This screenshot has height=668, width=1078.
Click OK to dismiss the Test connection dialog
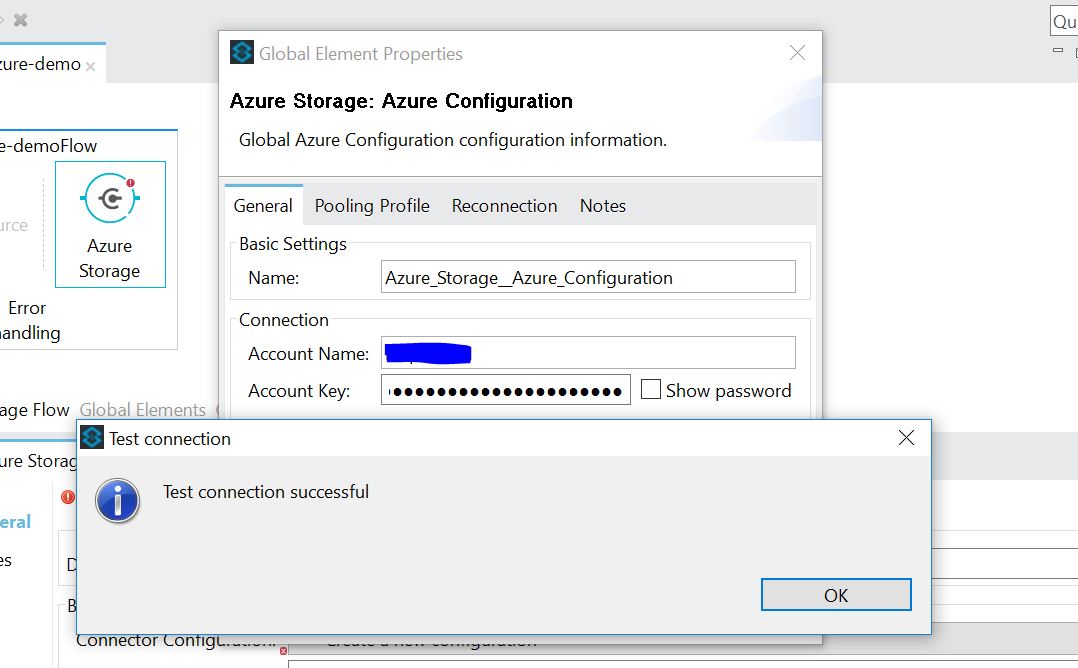(x=836, y=594)
